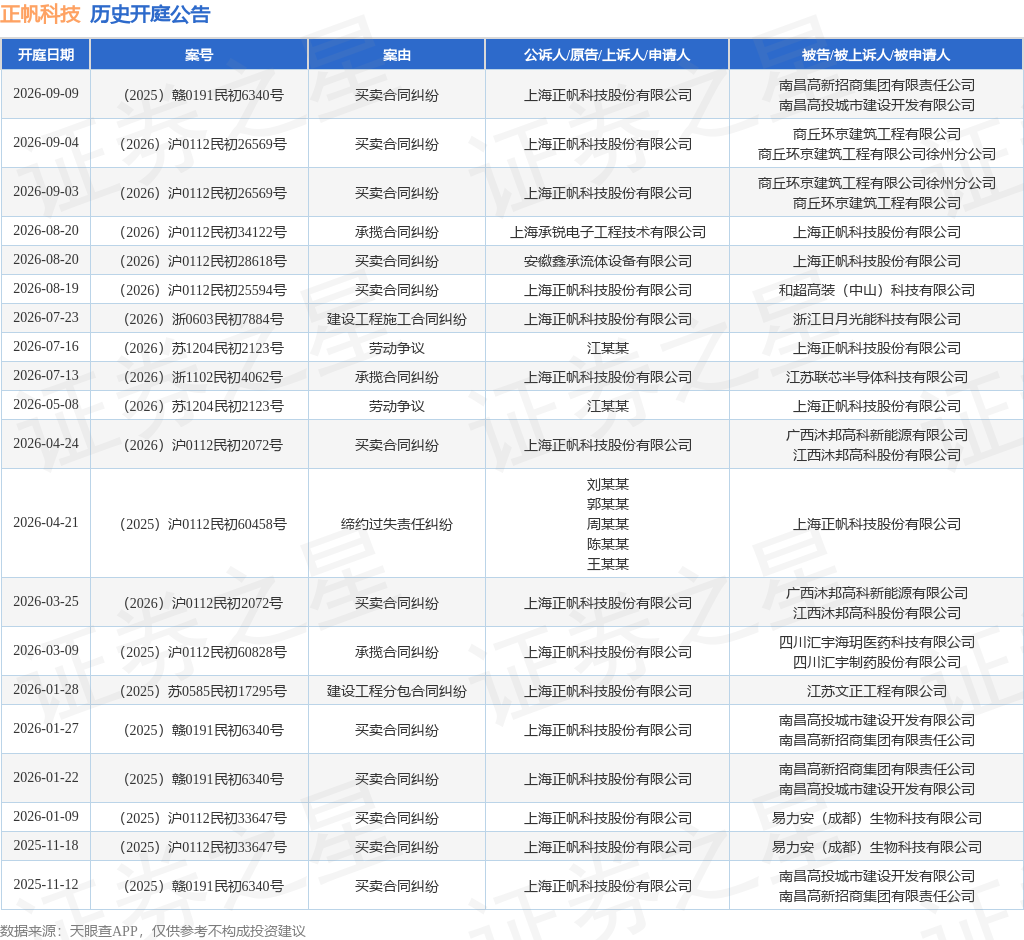The width and height of the screenshot is (1024, 940).
Task: Click case number （2026）浙0603民初7884号
Action: tap(203, 319)
